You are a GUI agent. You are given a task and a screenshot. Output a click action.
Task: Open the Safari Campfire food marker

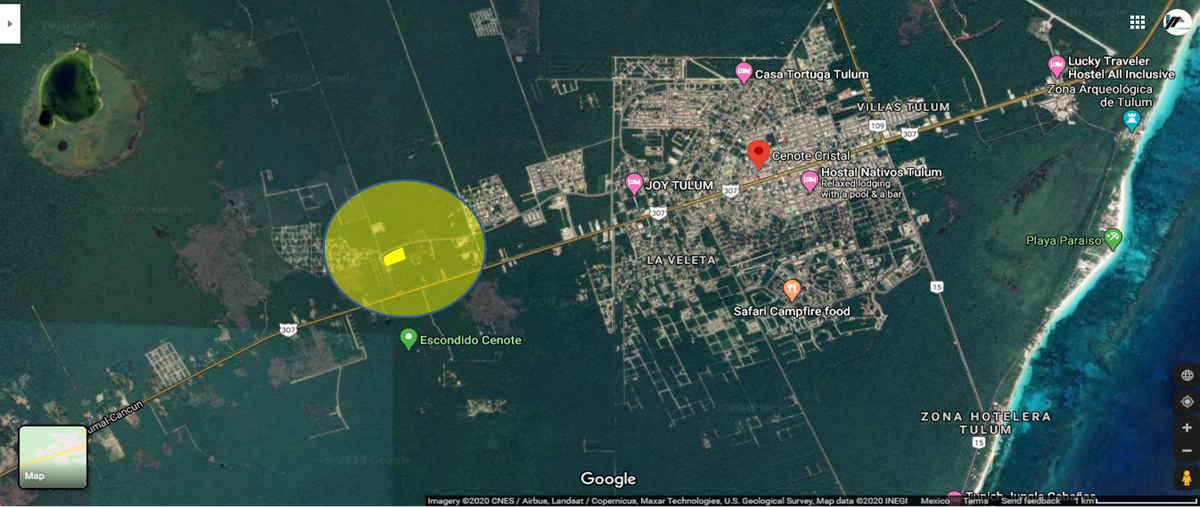tap(792, 290)
